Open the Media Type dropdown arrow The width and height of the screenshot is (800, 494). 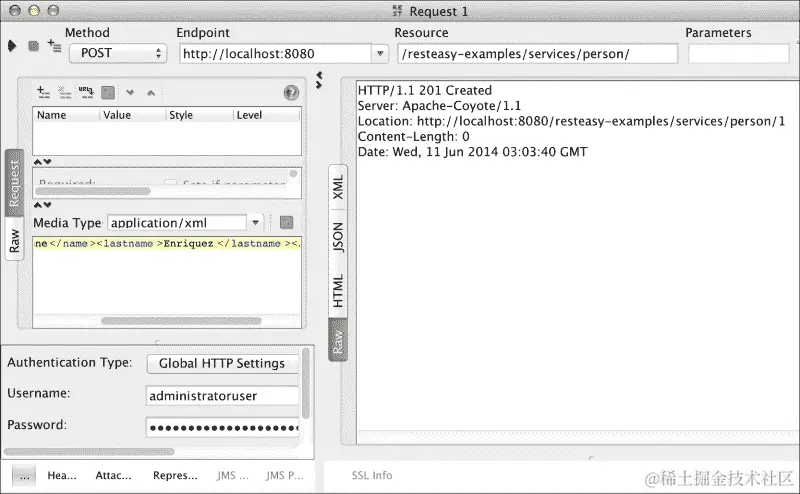[255, 223]
